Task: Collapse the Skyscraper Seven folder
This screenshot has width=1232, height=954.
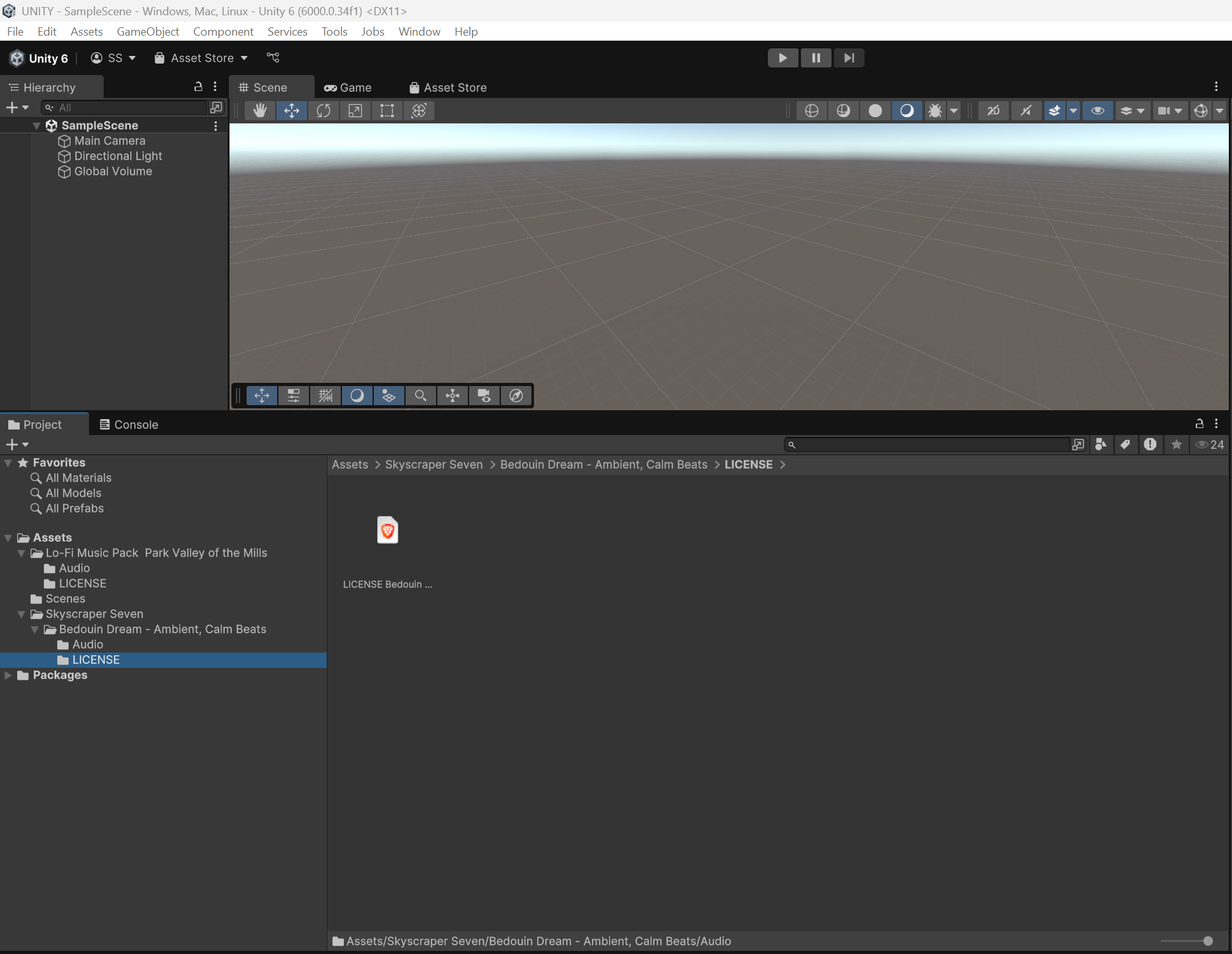Action: click(22, 614)
